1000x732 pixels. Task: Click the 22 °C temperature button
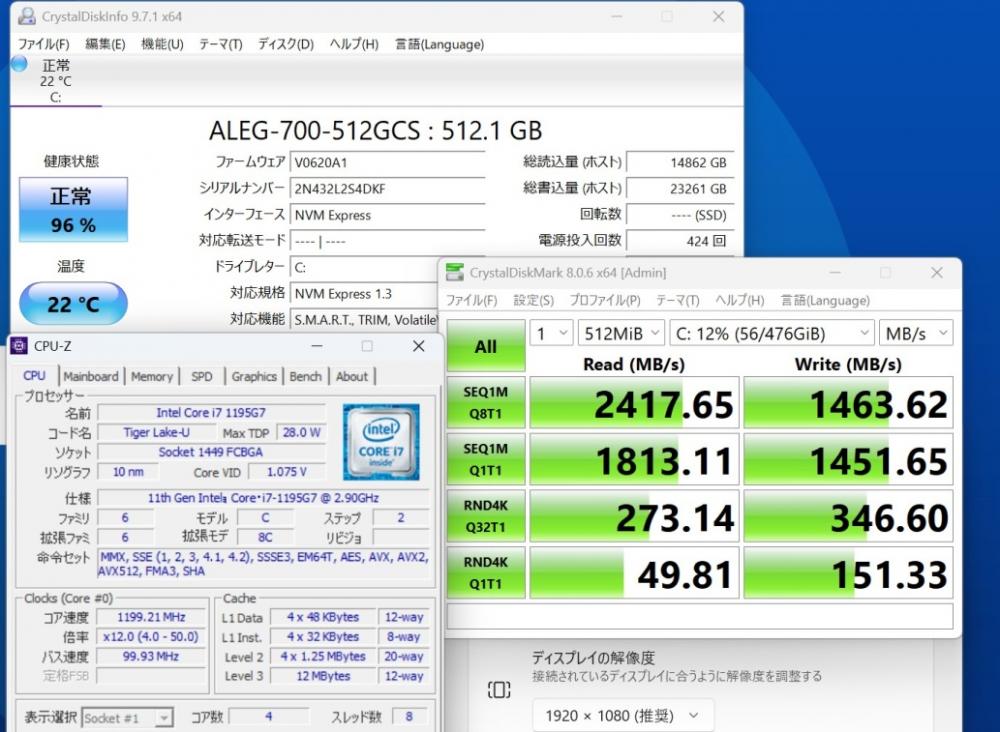click(73, 304)
